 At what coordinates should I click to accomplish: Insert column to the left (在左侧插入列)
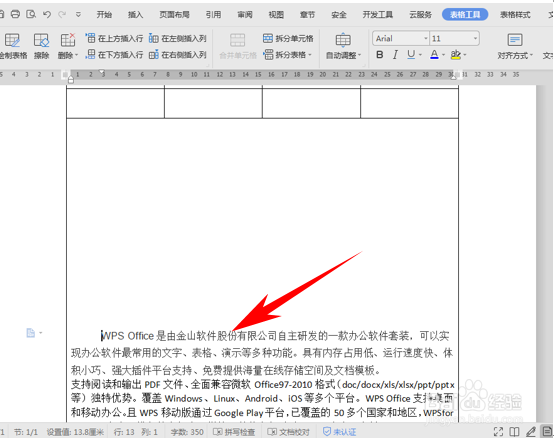[x=178, y=38]
